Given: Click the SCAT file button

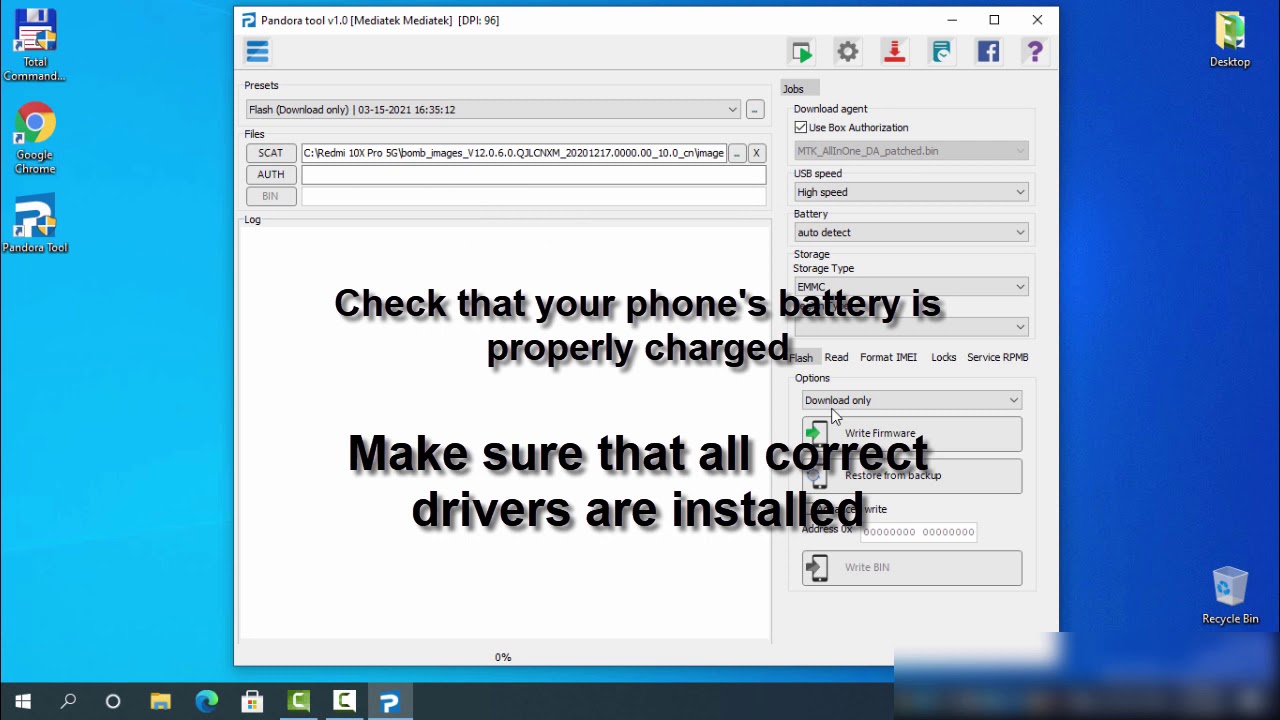Looking at the screenshot, I should pos(271,153).
